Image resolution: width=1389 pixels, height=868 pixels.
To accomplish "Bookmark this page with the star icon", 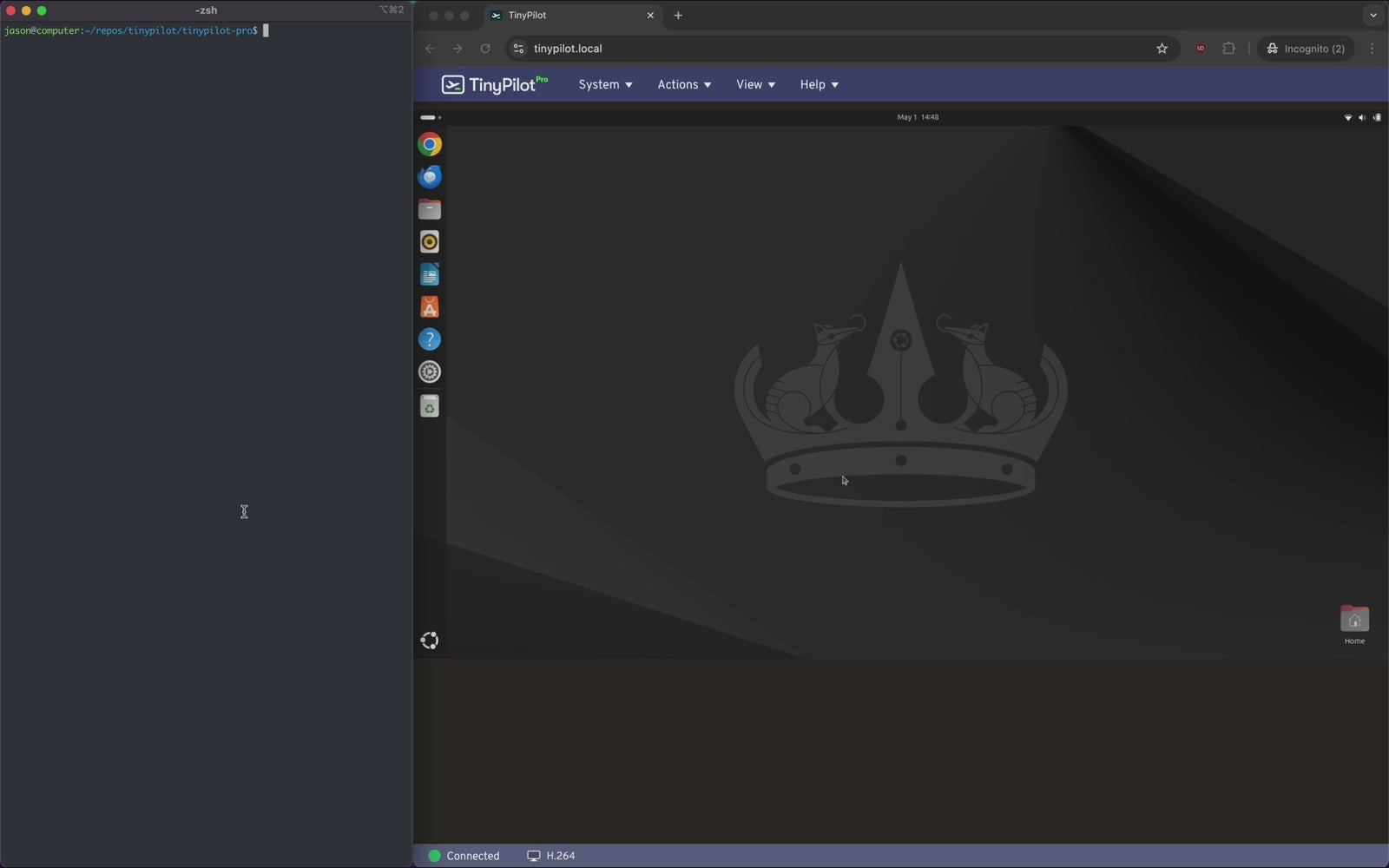I will (1162, 49).
